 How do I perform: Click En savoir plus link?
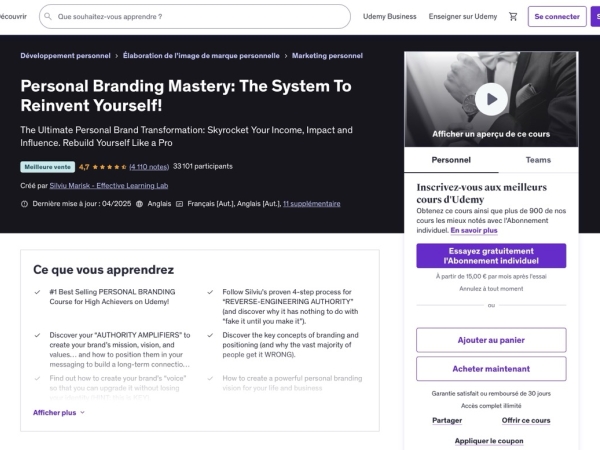click(x=474, y=230)
